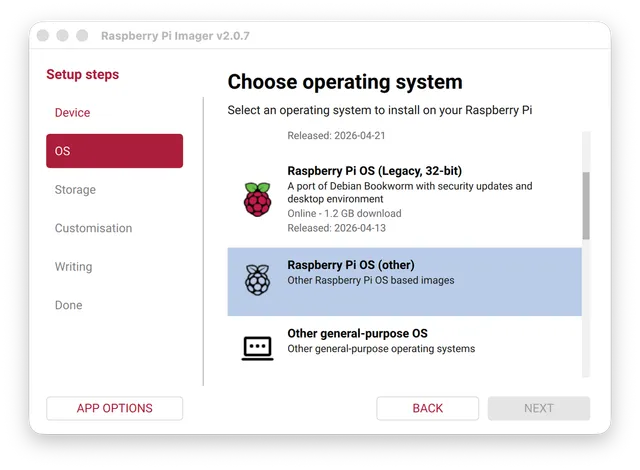Click the NEXT button
Screen dimensions: 640x470
(x=539, y=408)
